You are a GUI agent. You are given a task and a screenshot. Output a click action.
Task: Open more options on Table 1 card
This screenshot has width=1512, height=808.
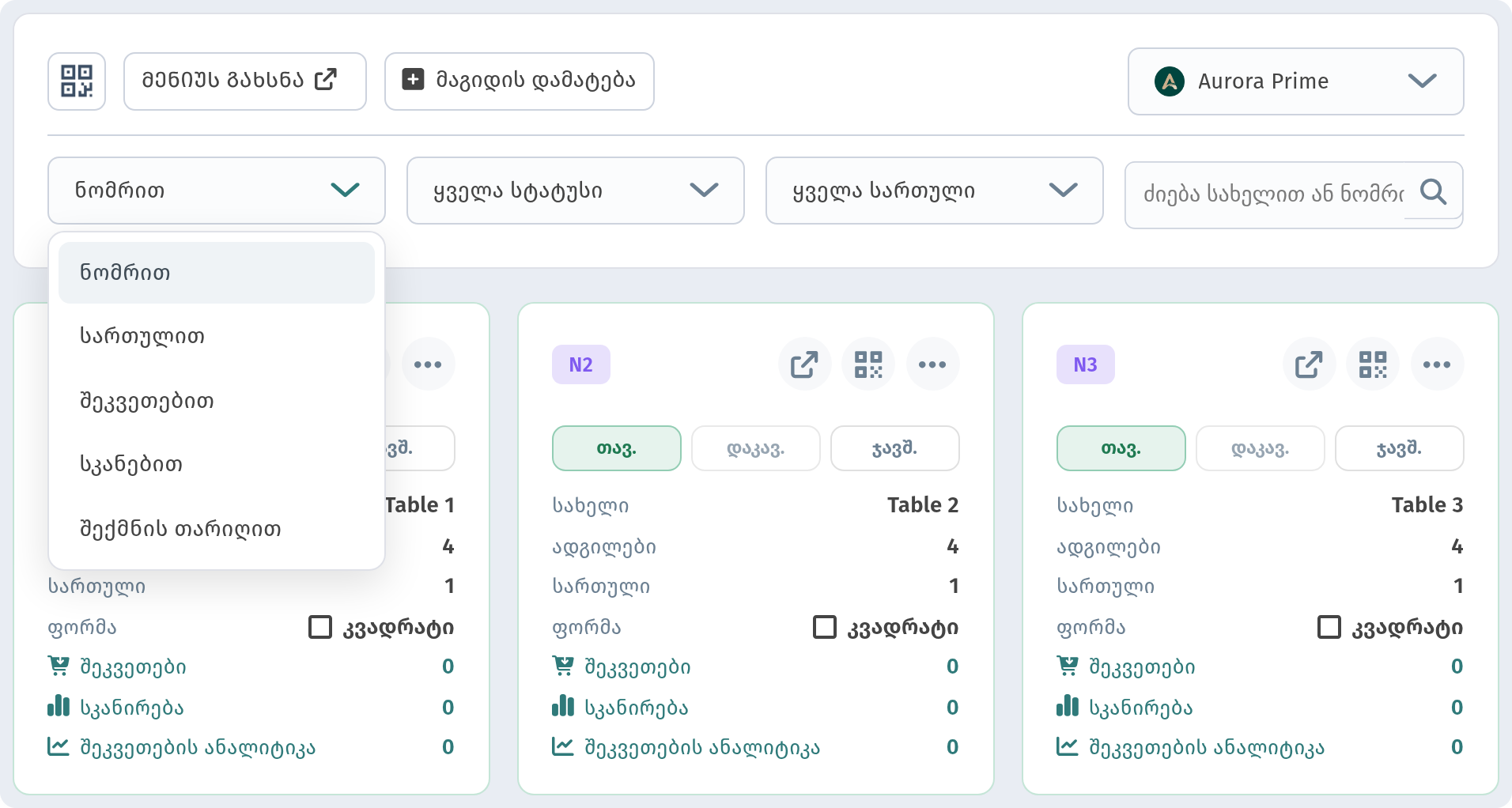[x=428, y=364]
